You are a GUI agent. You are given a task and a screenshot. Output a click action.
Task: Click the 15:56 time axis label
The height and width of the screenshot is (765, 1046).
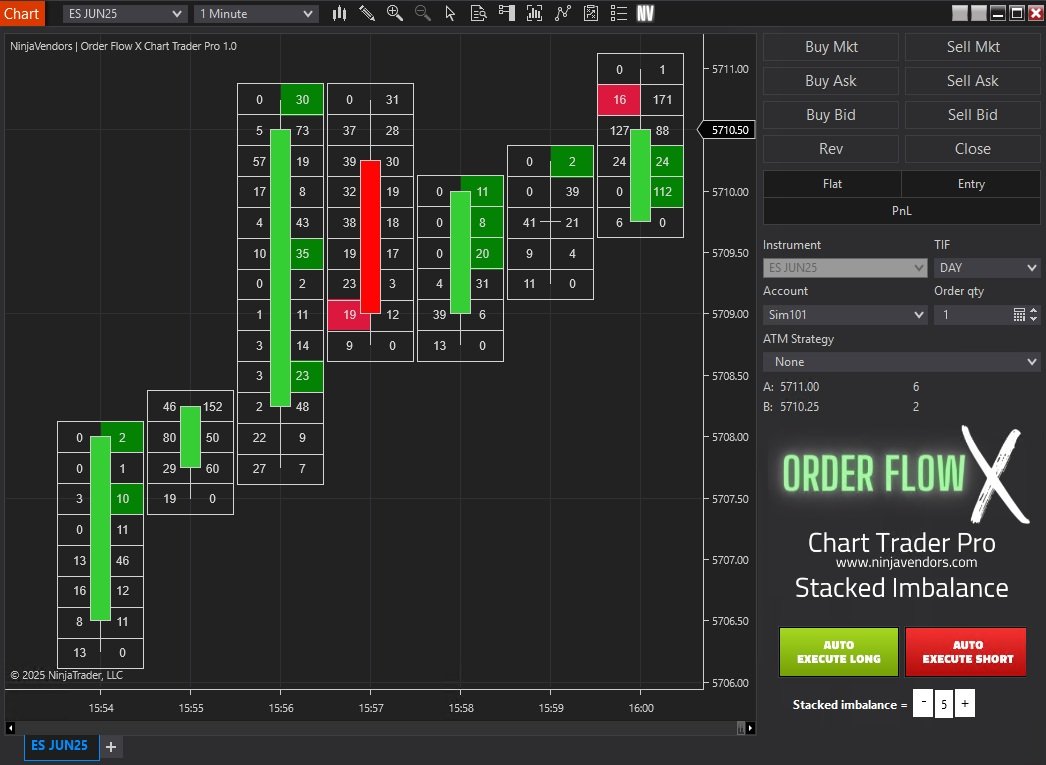tap(281, 708)
